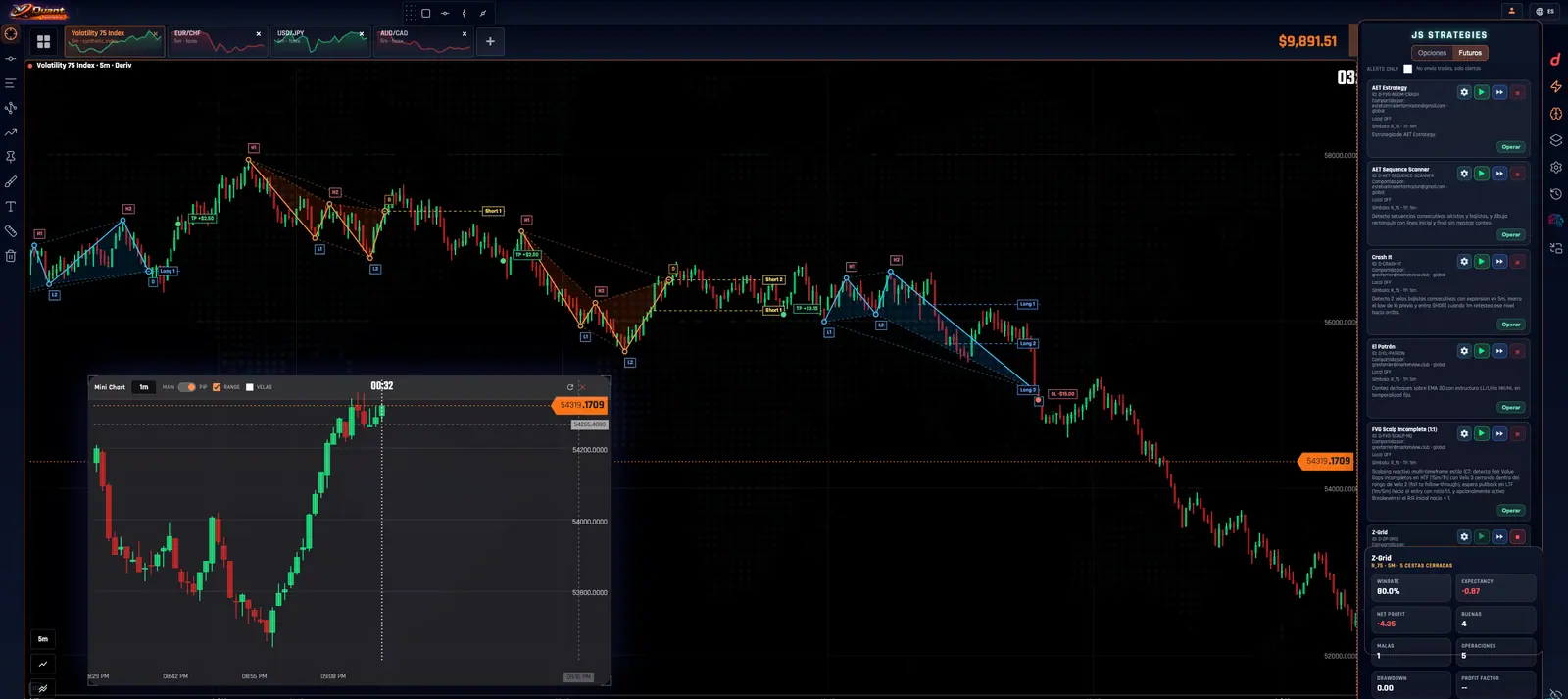Open AET Estrategy settings gear
1568x699 pixels.
pyautogui.click(x=1464, y=92)
